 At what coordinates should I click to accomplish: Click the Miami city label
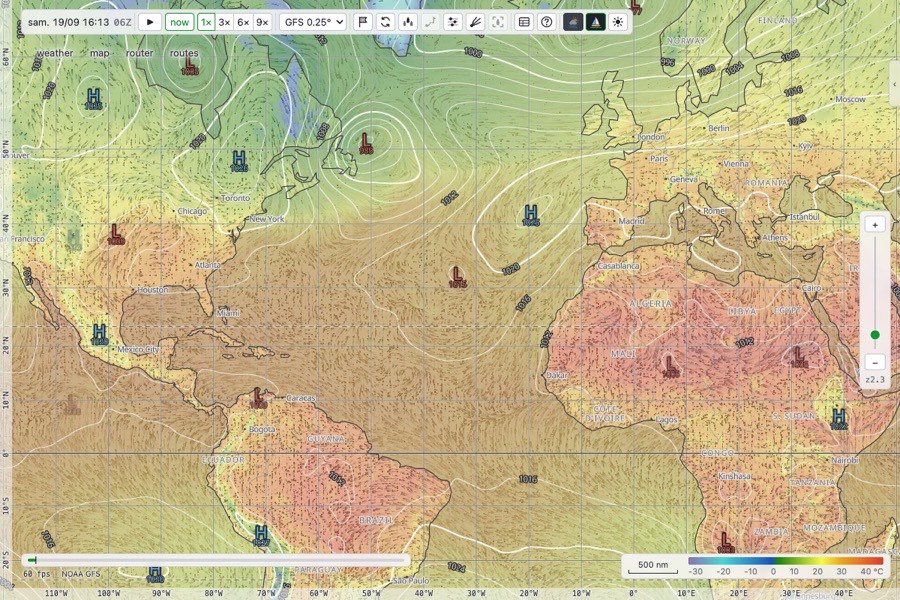pyautogui.click(x=228, y=313)
